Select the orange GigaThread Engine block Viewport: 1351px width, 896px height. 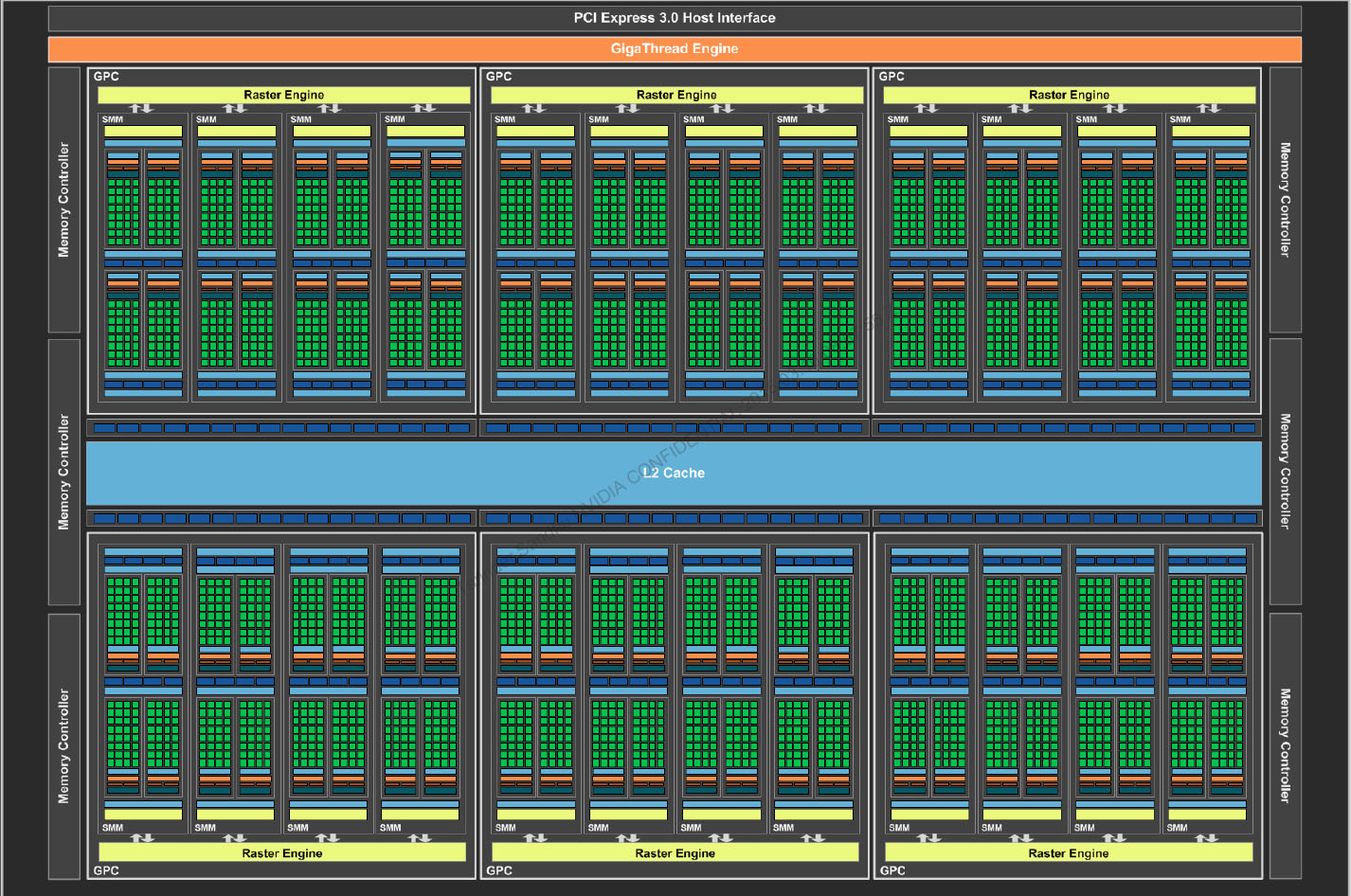tap(675, 48)
